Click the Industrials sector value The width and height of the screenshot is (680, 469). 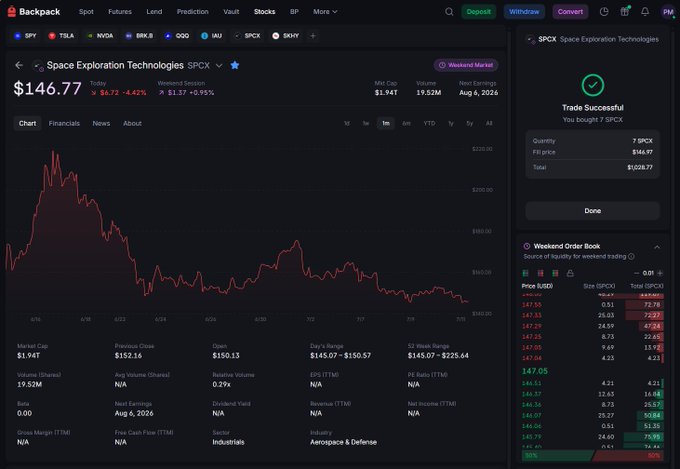click(x=228, y=442)
